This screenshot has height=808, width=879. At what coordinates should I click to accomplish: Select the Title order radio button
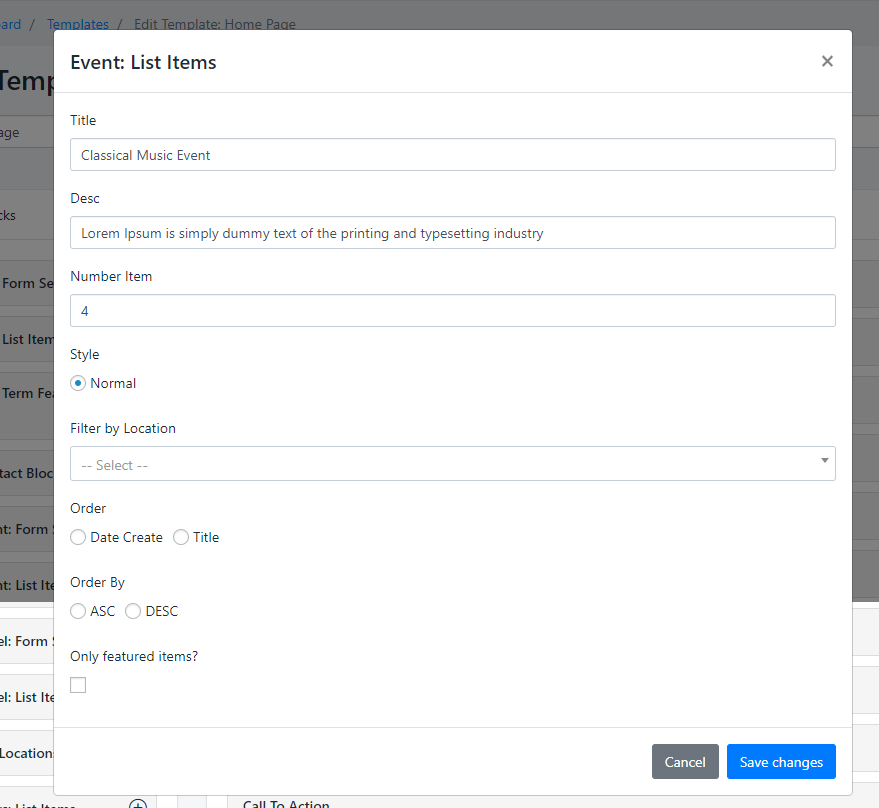(x=181, y=537)
